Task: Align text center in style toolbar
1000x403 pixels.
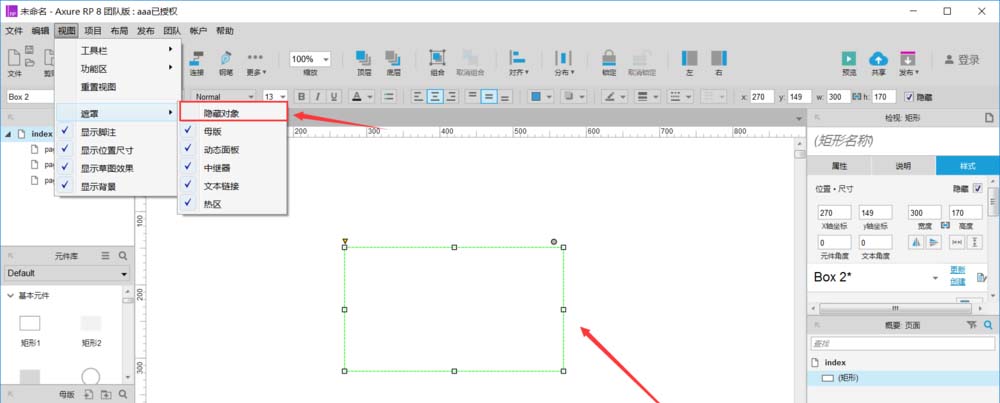Action: (436, 96)
